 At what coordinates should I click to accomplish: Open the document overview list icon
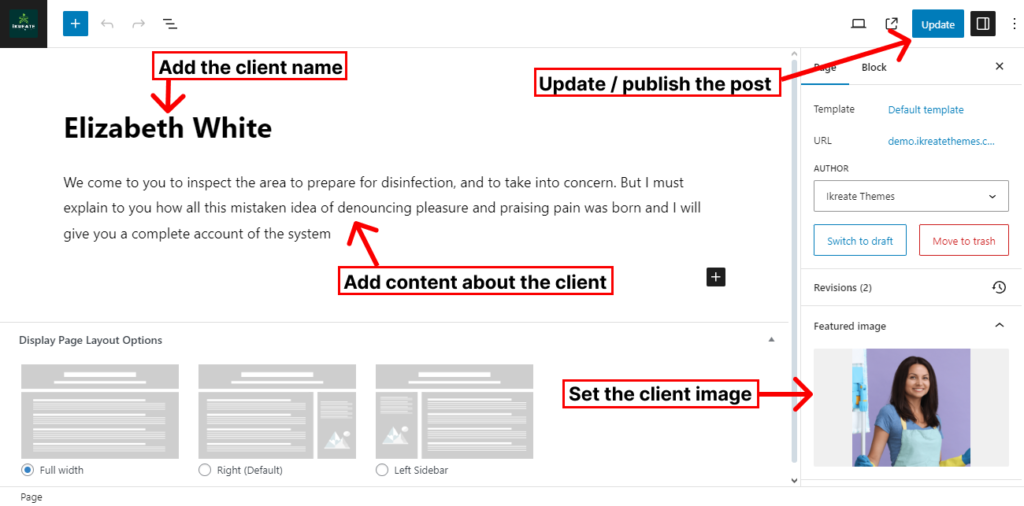(x=170, y=24)
